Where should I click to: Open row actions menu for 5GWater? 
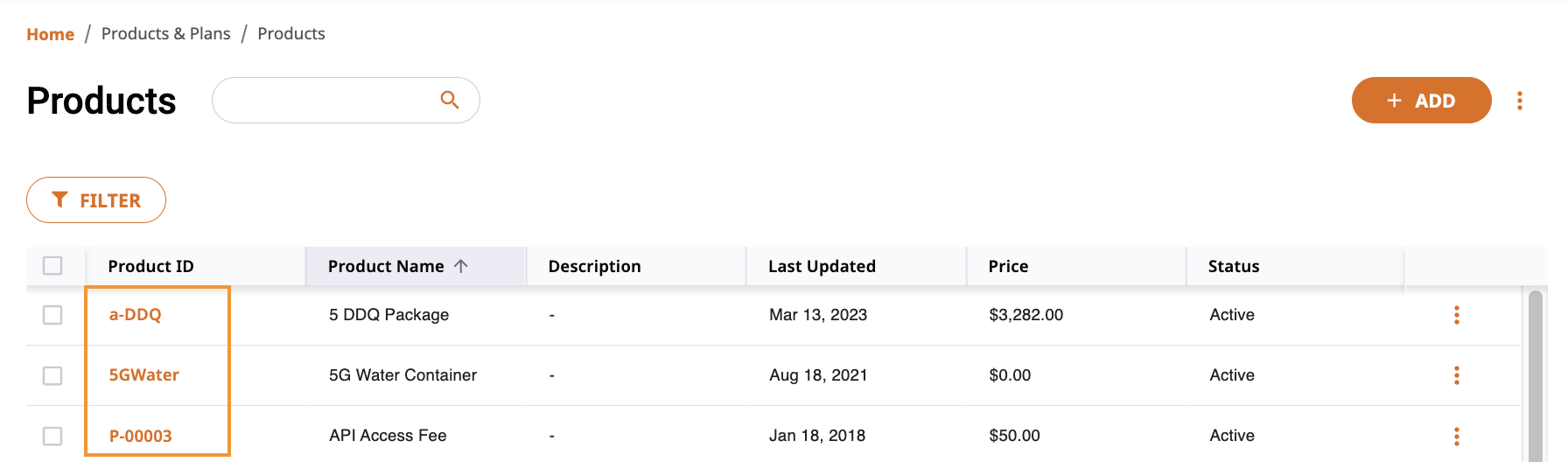[x=1457, y=375]
